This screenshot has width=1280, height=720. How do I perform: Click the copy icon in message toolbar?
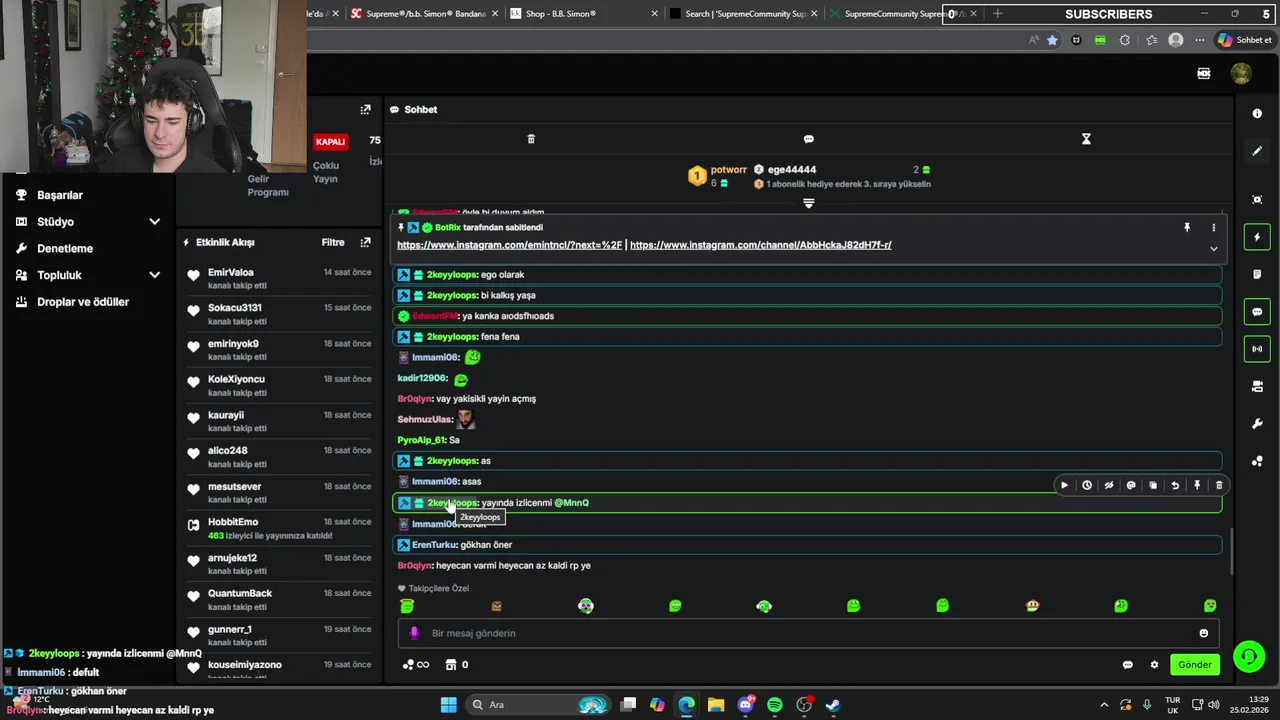[x=1153, y=485]
